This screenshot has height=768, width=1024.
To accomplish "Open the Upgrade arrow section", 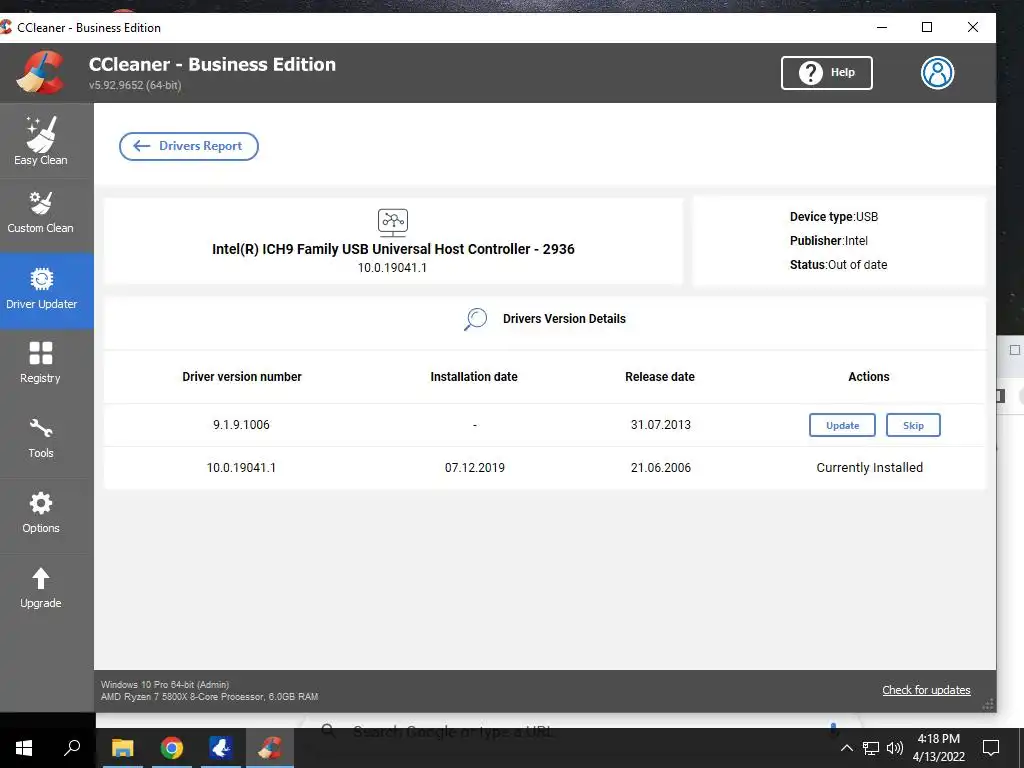I will click(40, 588).
